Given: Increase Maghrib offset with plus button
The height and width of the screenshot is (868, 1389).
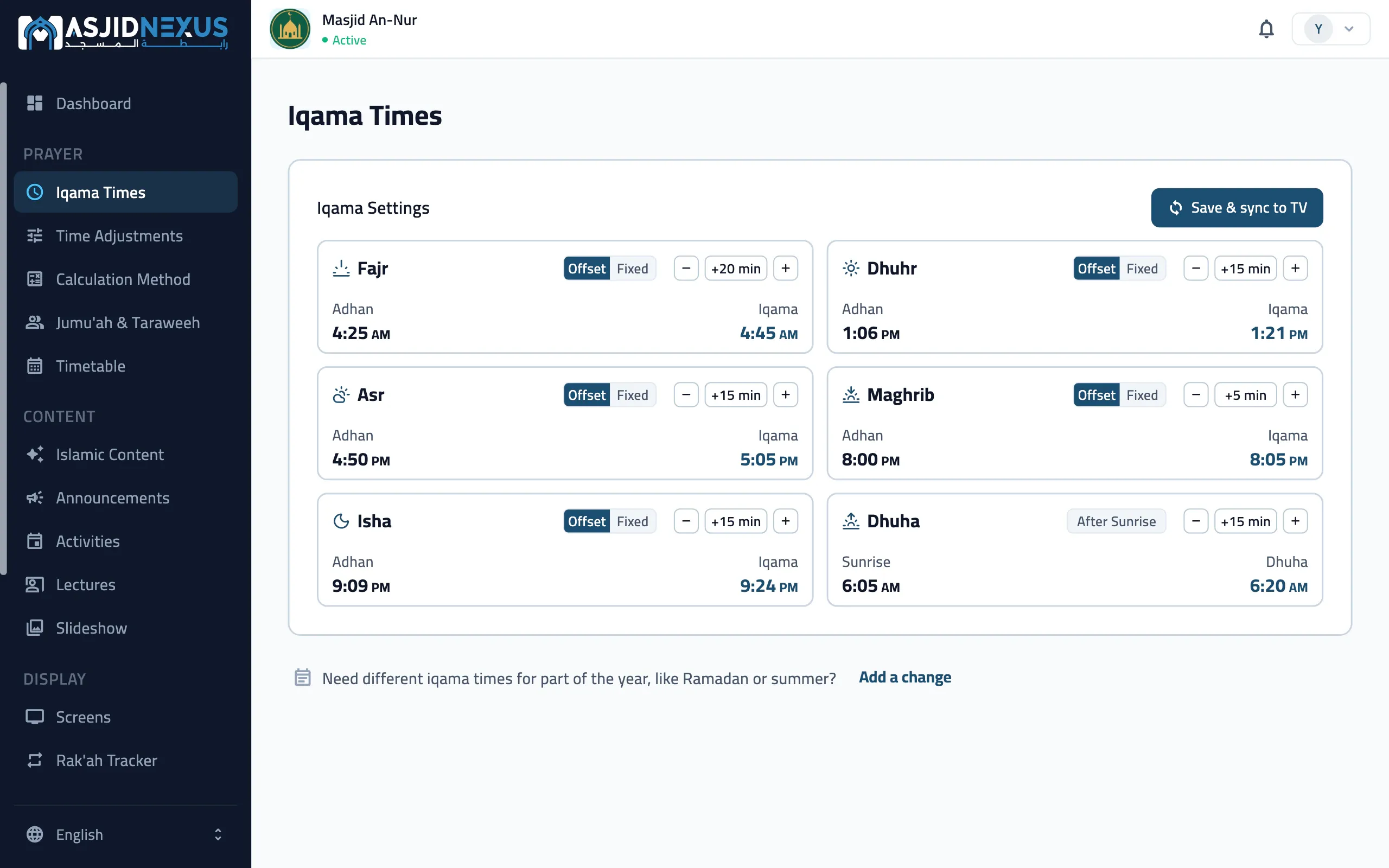Looking at the screenshot, I should (1295, 394).
